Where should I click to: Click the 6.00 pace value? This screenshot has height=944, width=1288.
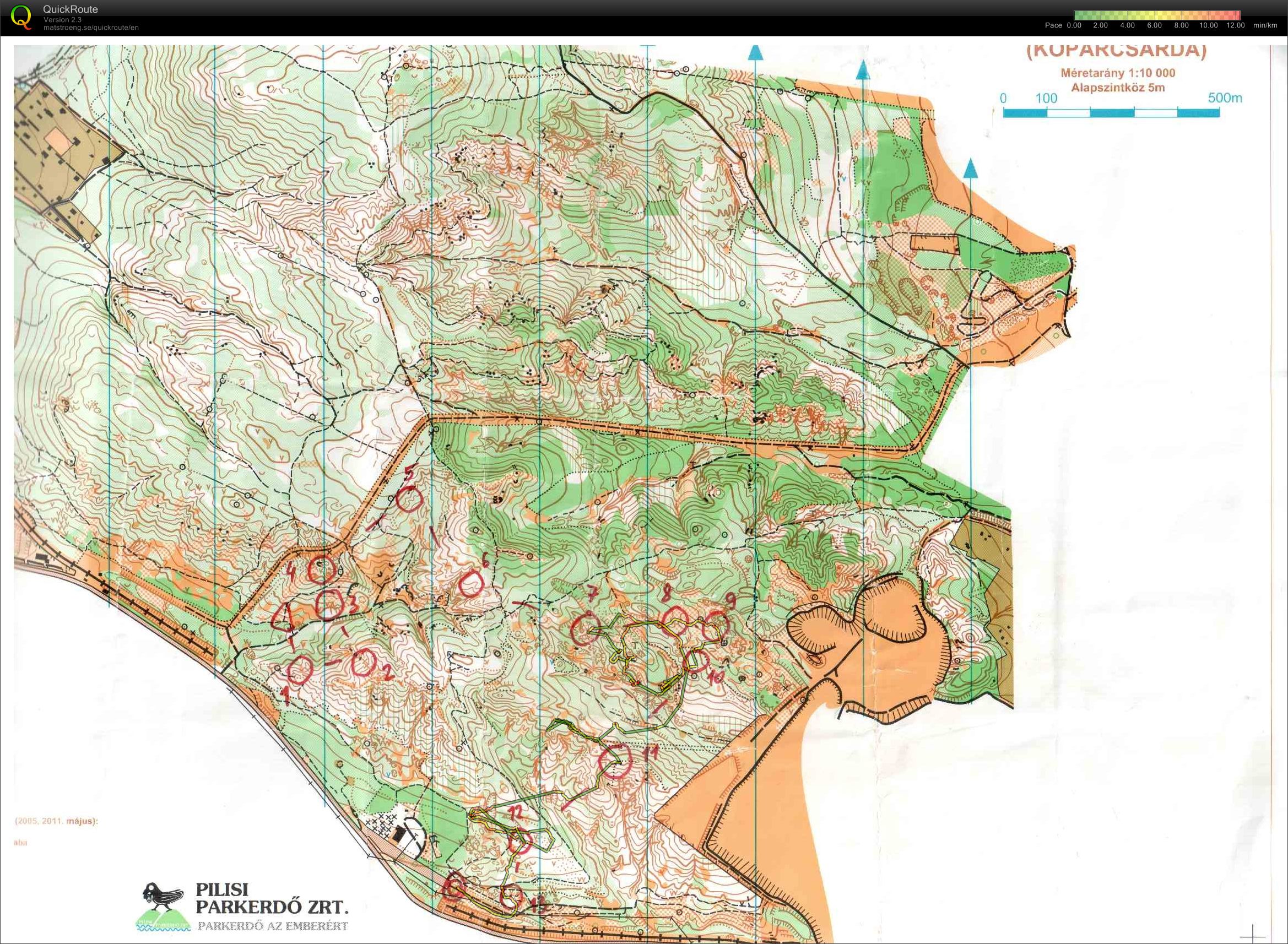[x=1155, y=25]
